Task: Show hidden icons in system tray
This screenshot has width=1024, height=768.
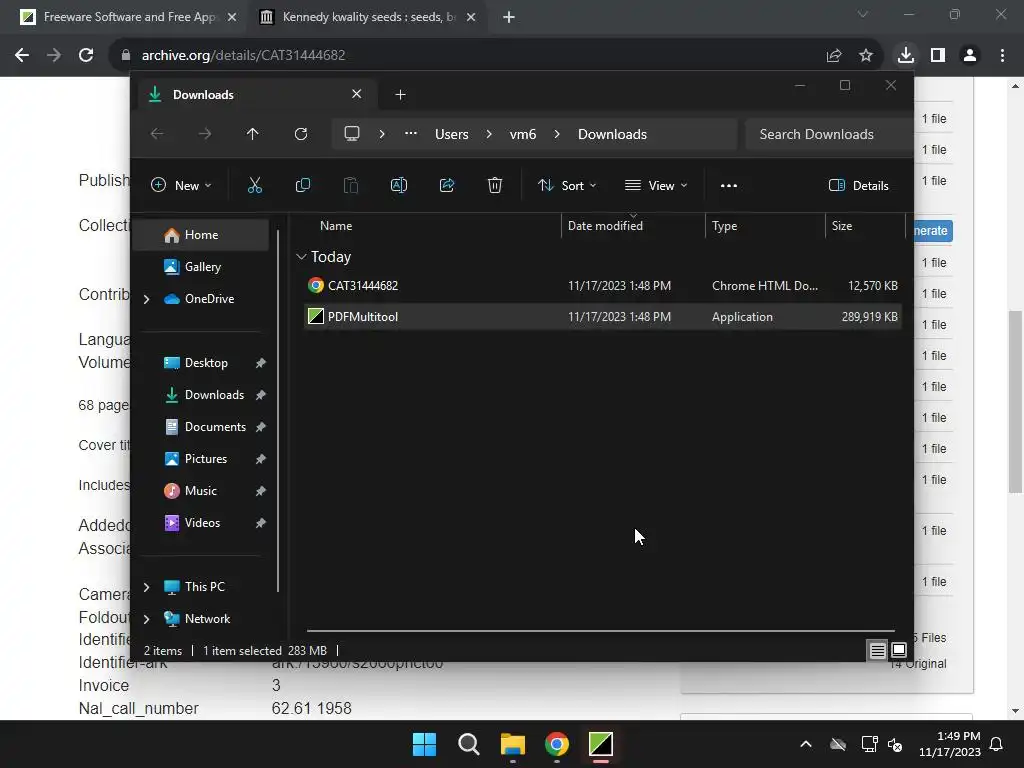Action: pos(806,744)
